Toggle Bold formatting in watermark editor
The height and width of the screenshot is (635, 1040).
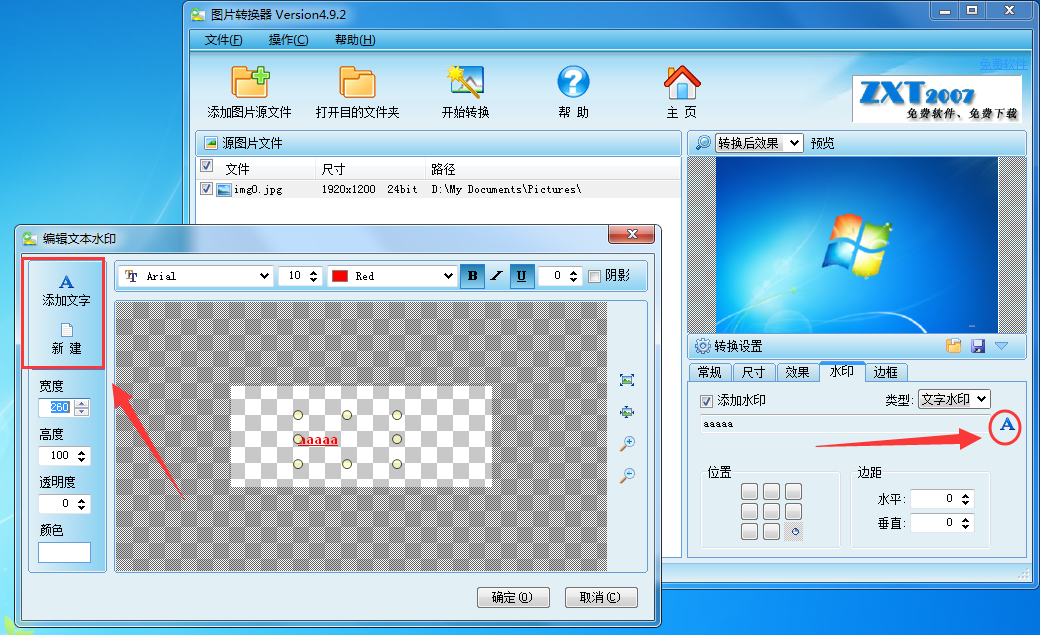pyautogui.click(x=472, y=276)
